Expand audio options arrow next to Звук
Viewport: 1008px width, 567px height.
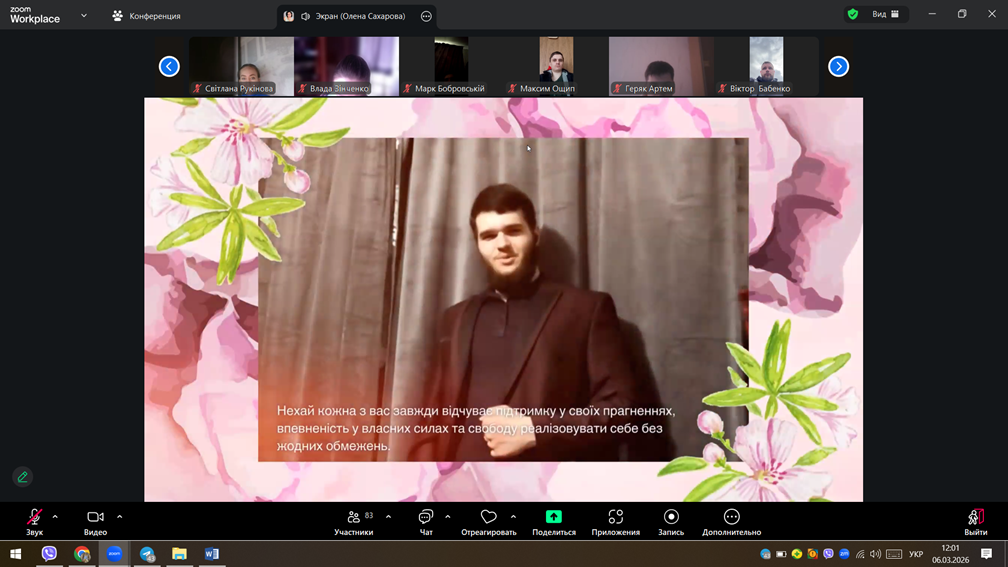point(55,517)
